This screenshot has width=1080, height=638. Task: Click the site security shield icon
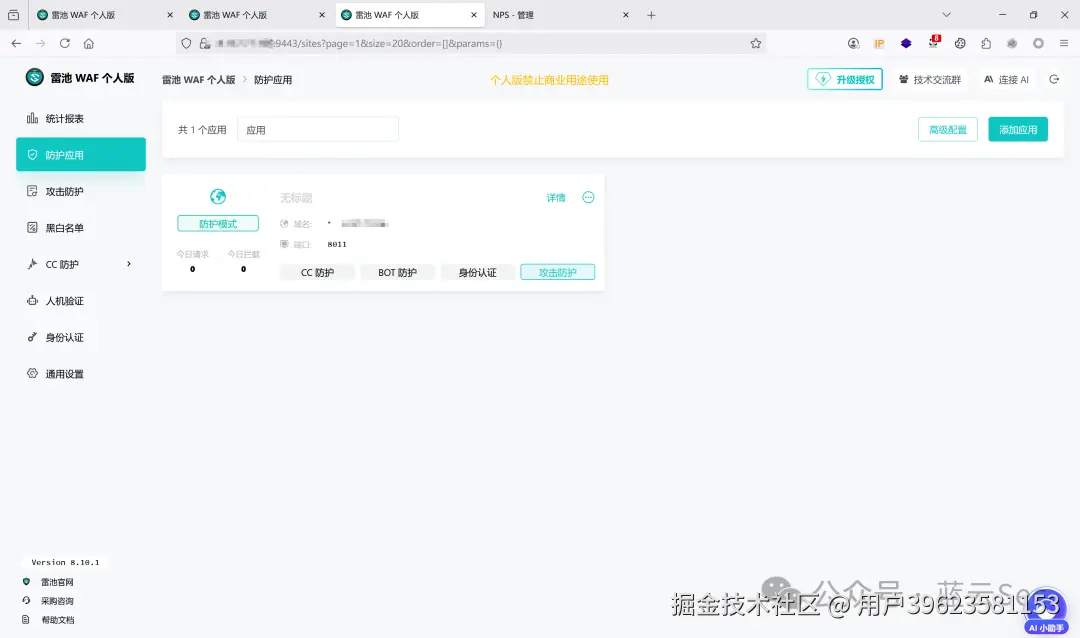pyautogui.click(x=186, y=43)
